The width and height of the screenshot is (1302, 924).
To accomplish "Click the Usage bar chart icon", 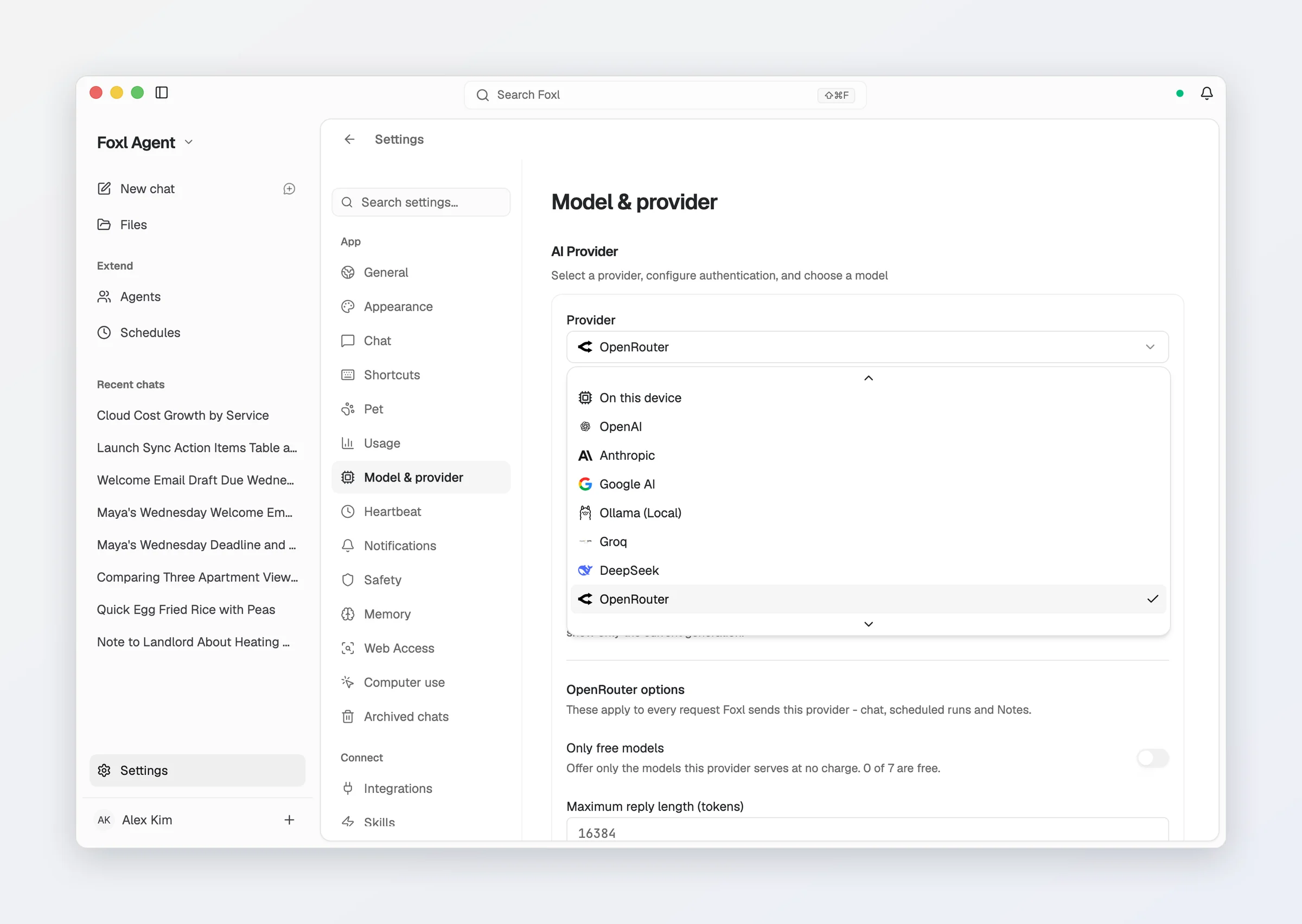I will pyautogui.click(x=348, y=443).
